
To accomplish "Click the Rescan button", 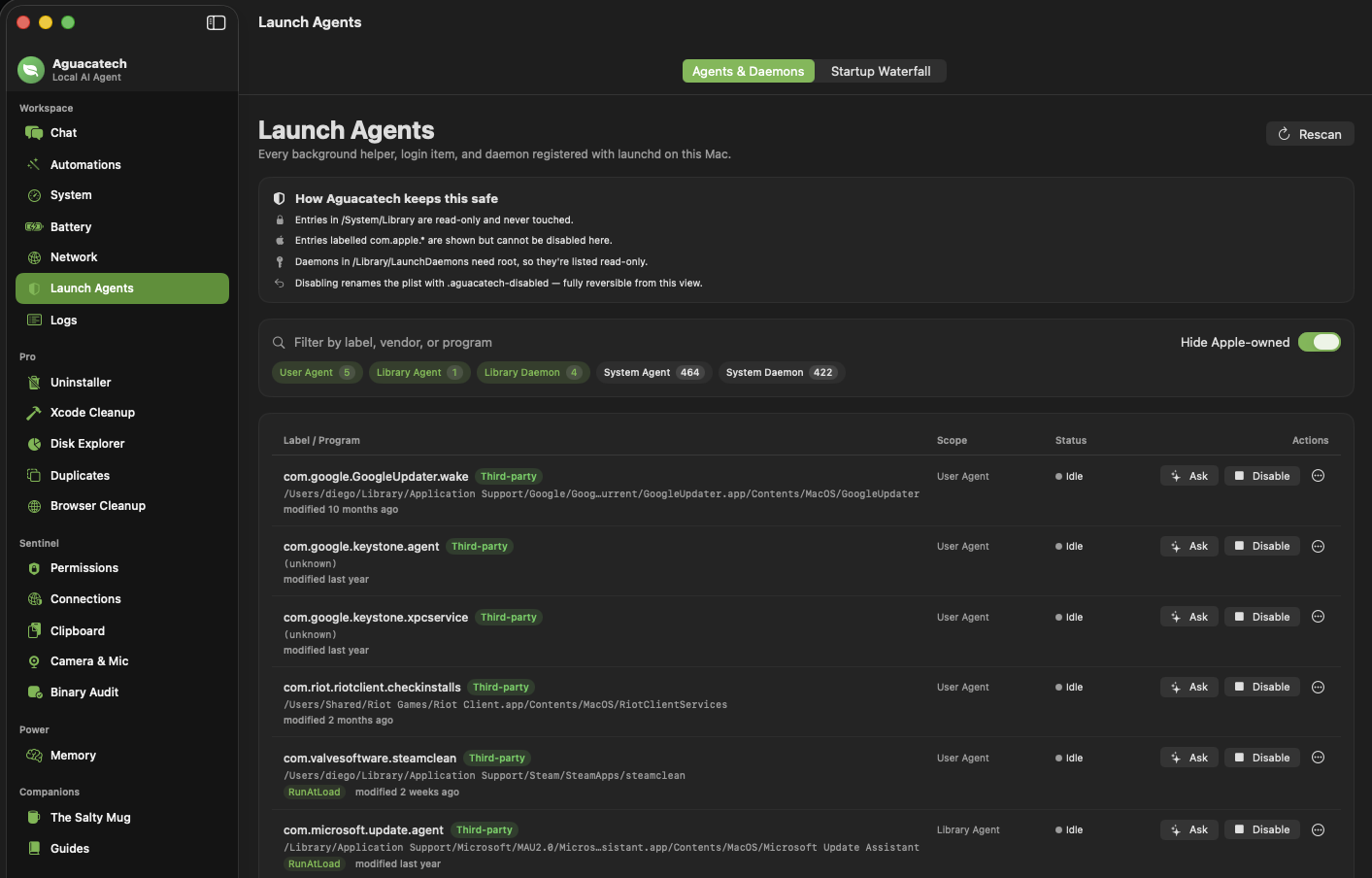I will tap(1310, 134).
